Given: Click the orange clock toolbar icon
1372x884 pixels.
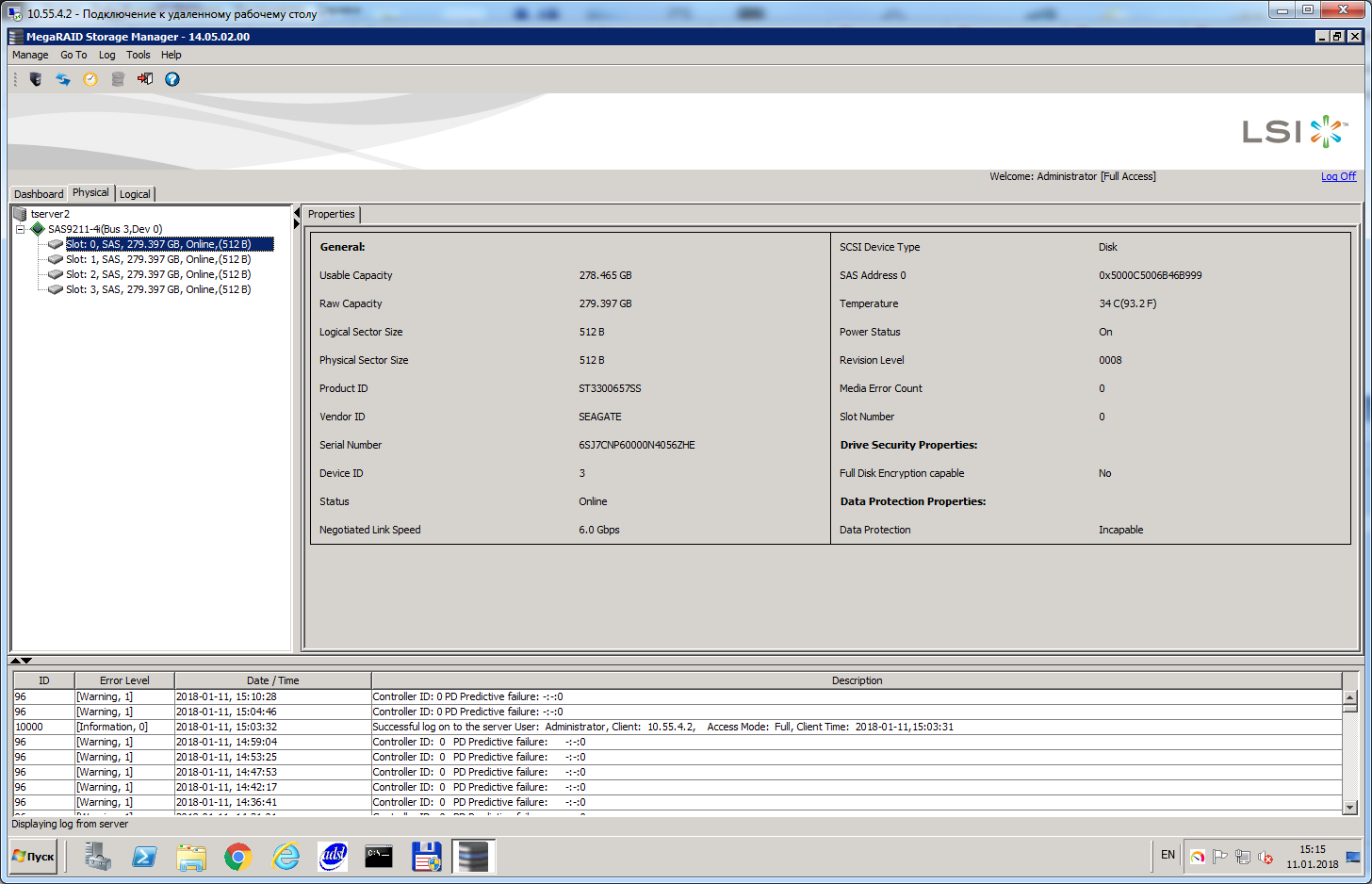Looking at the screenshot, I should click(90, 79).
